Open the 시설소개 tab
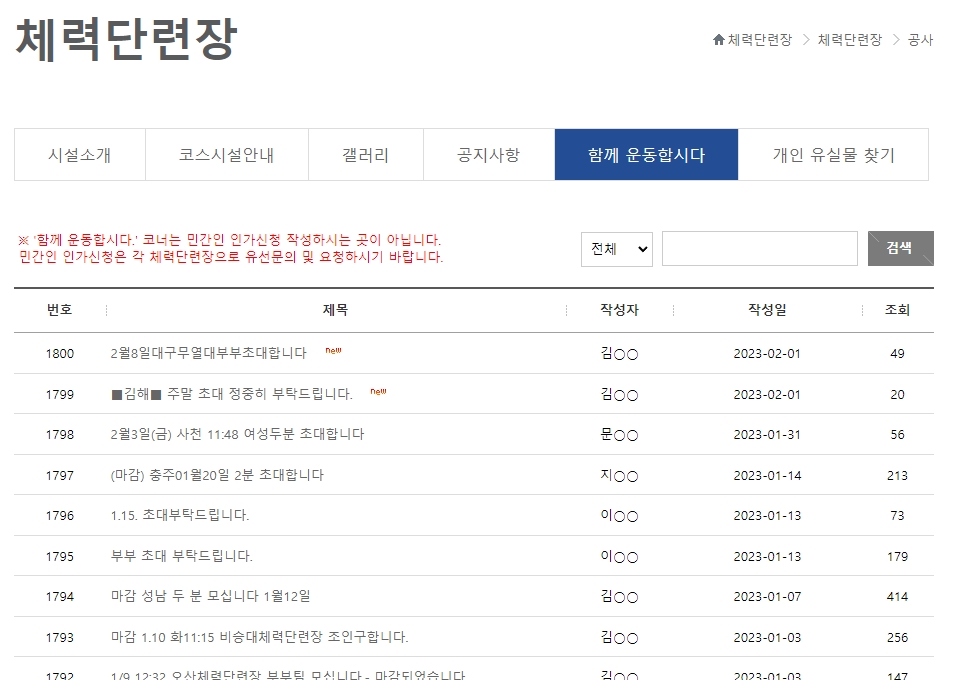973x680 pixels. click(x=79, y=154)
